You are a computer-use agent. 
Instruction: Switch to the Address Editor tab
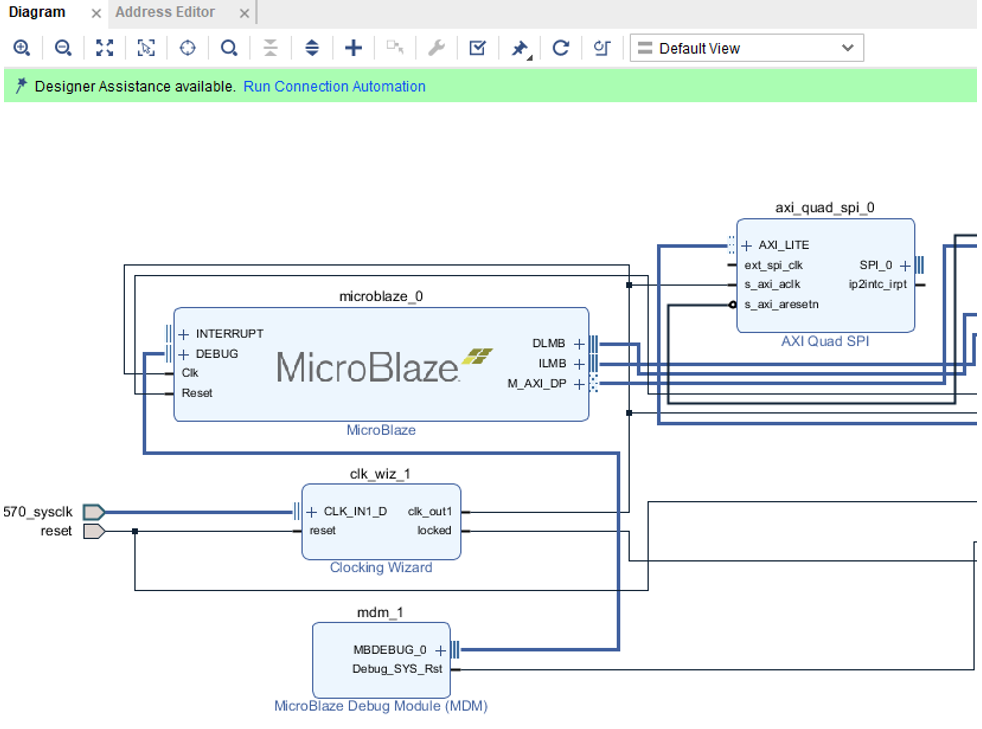click(165, 12)
